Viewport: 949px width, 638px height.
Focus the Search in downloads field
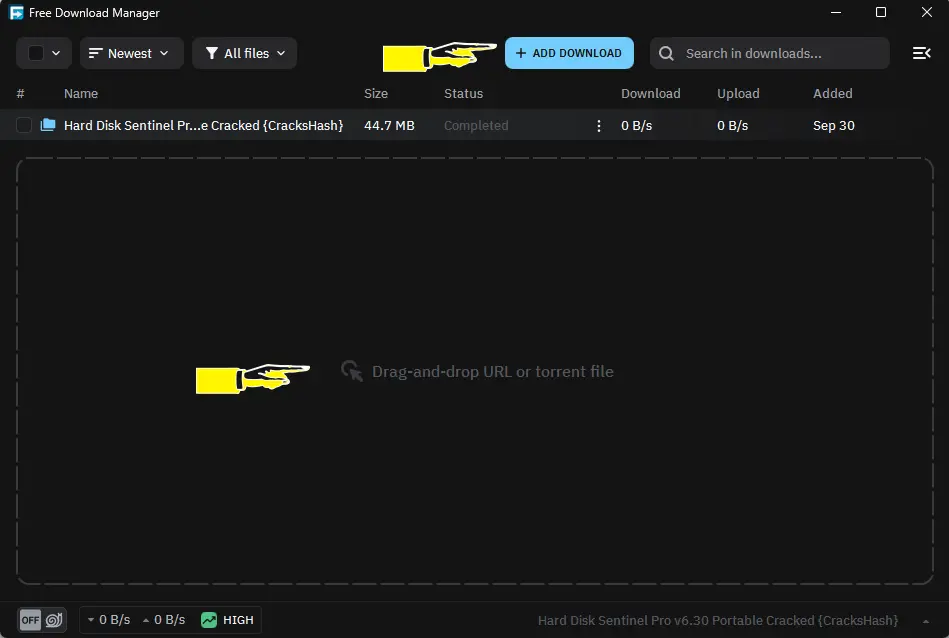pyautogui.click(x=780, y=54)
